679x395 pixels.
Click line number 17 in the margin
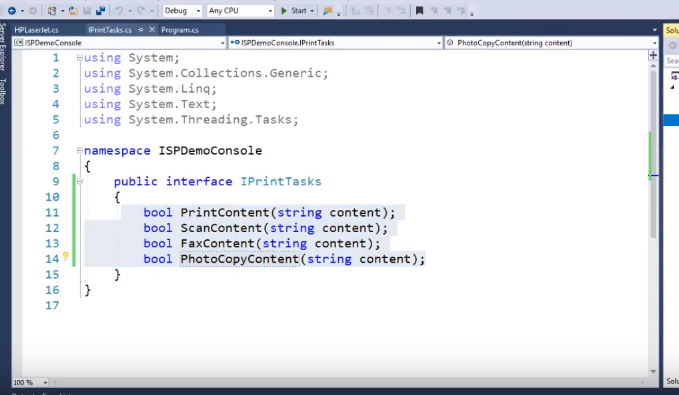[52, 305]
